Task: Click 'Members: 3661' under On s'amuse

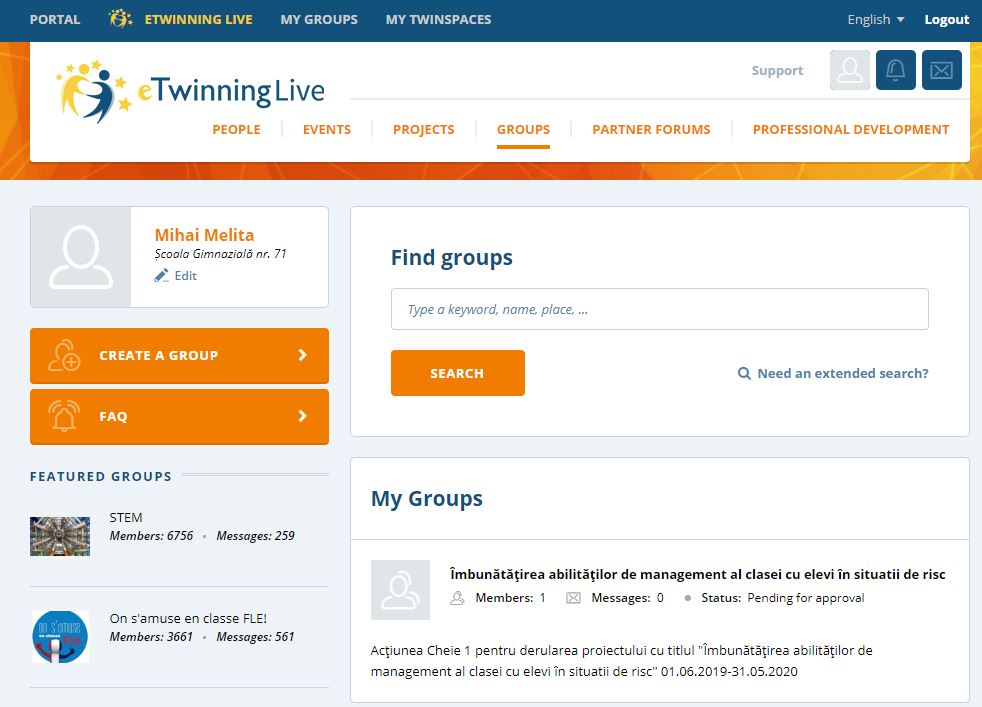Action: (152, 637)
